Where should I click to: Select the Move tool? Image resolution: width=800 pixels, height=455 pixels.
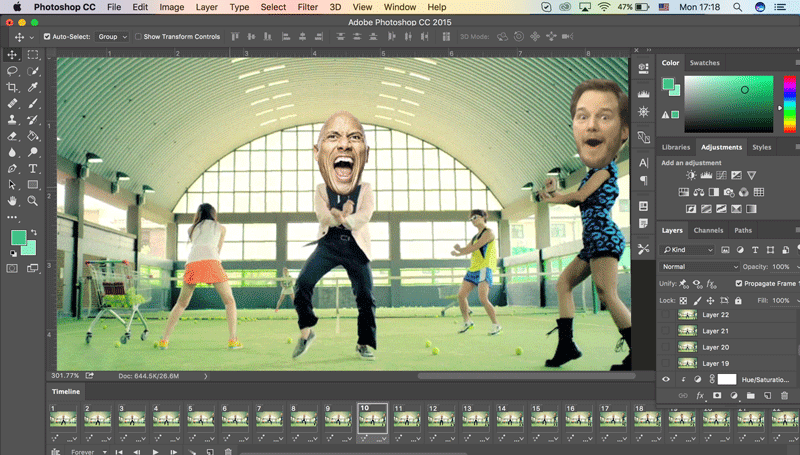click(x=12, y=55)
